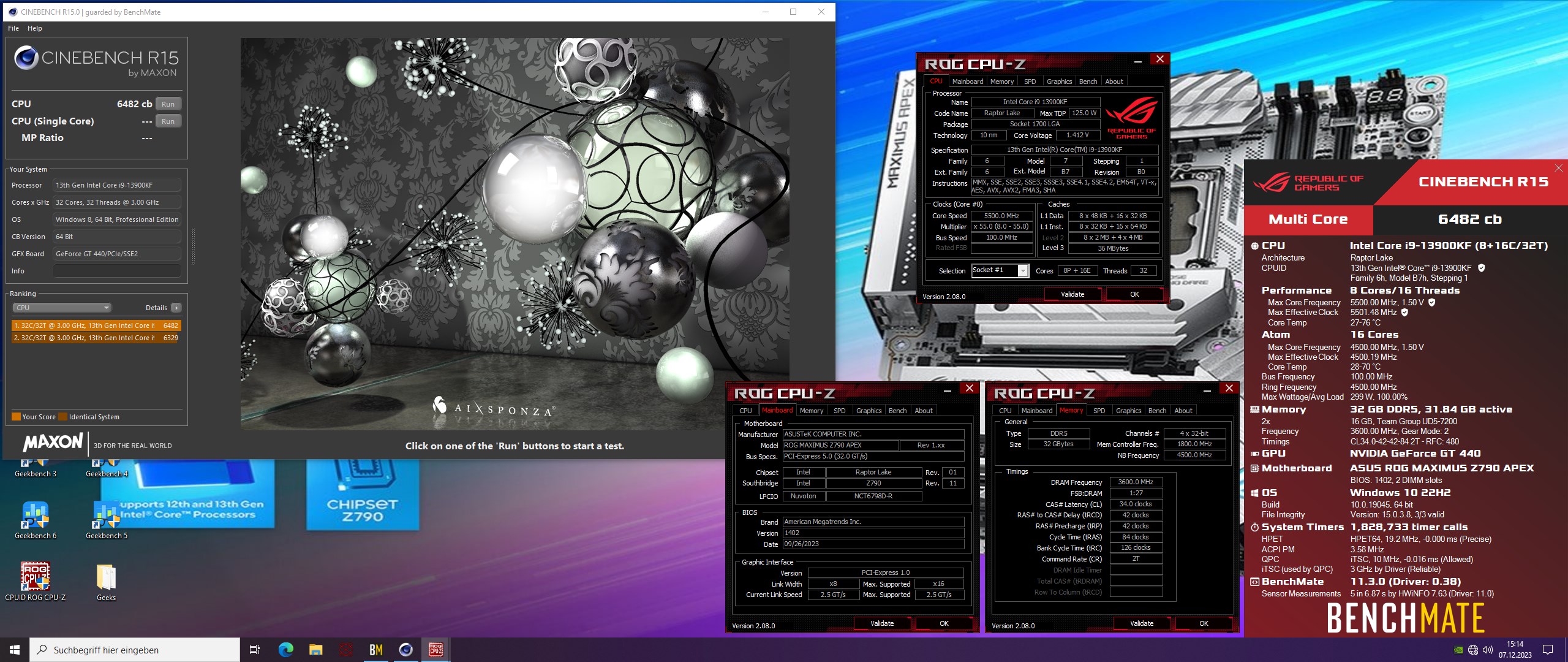Click the red crossed-out taskbar icon
The image size is (1568, 662).
[x=345, y=650]
